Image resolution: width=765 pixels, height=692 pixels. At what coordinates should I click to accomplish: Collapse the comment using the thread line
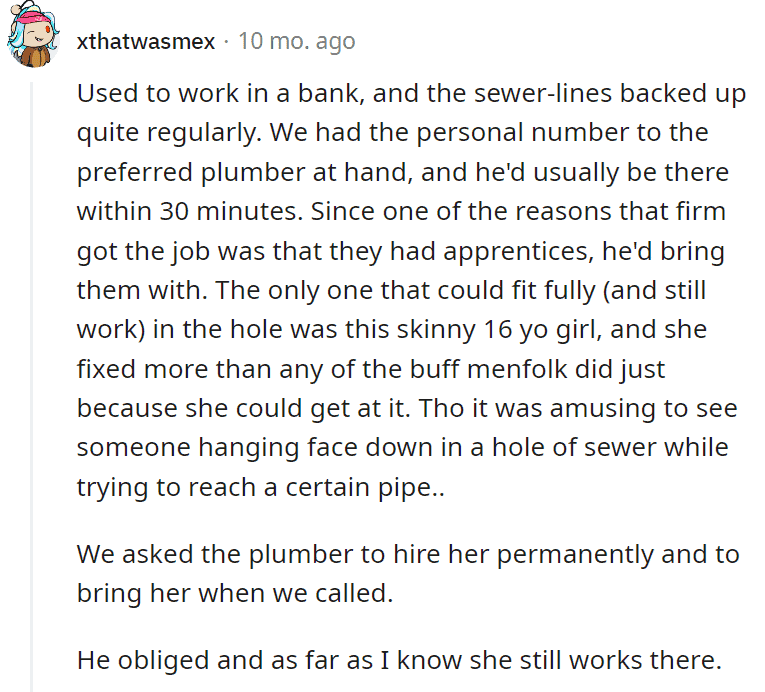(x=32, y=387)
